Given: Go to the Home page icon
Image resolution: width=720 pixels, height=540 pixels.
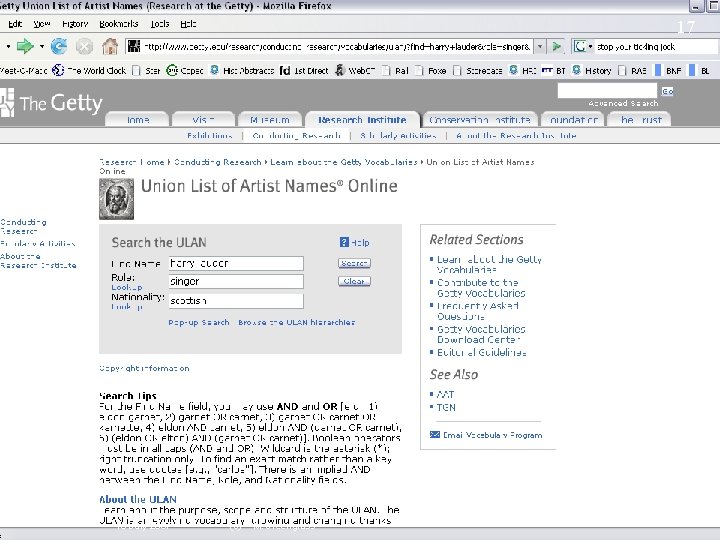Looking at the screenshot, I should pyautogui.click(x=110, y=46).
